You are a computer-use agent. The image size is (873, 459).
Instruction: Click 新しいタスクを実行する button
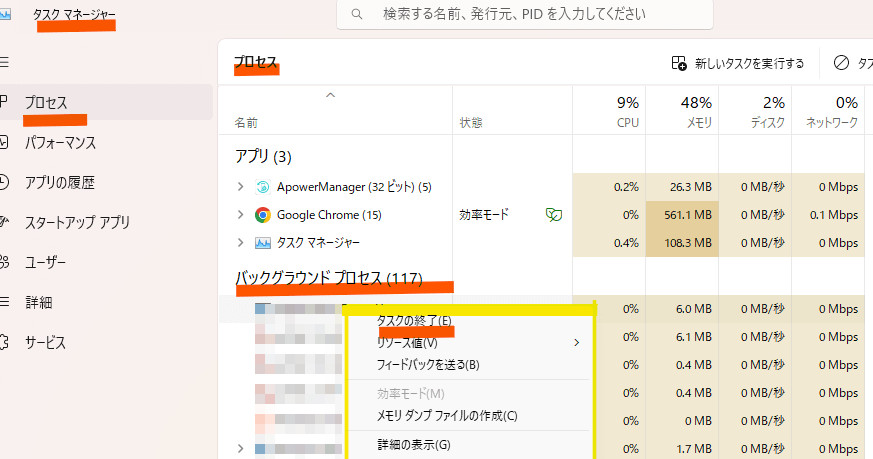click(x=738, y=64)
